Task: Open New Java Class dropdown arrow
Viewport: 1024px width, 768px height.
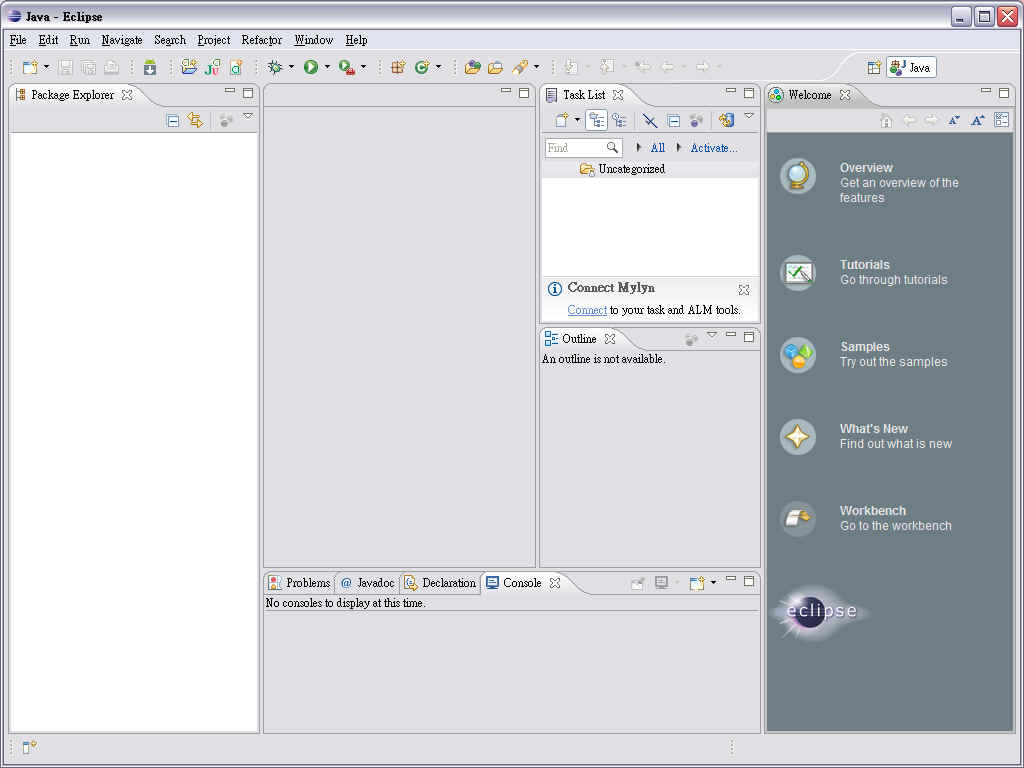Action: (x=439, y=67)
